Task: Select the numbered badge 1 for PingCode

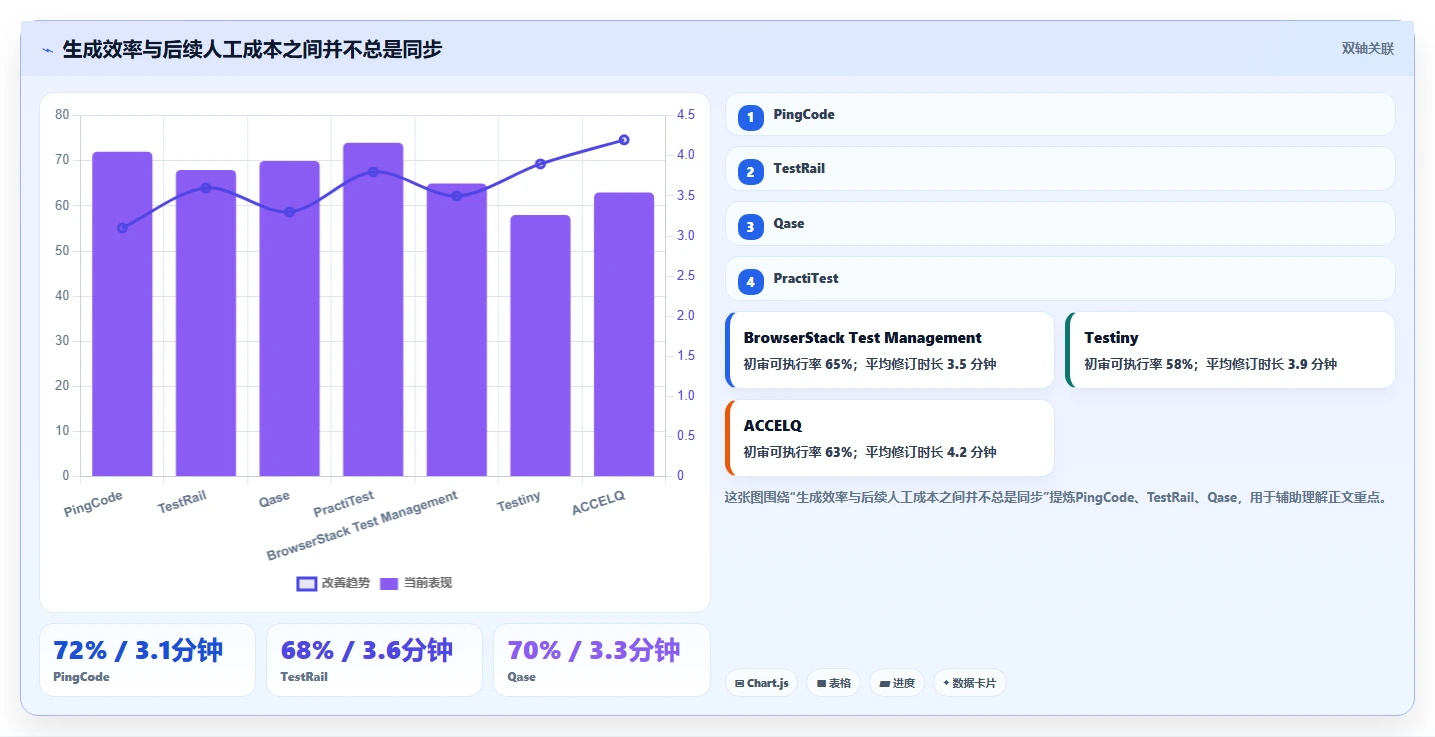Action: 750,117
